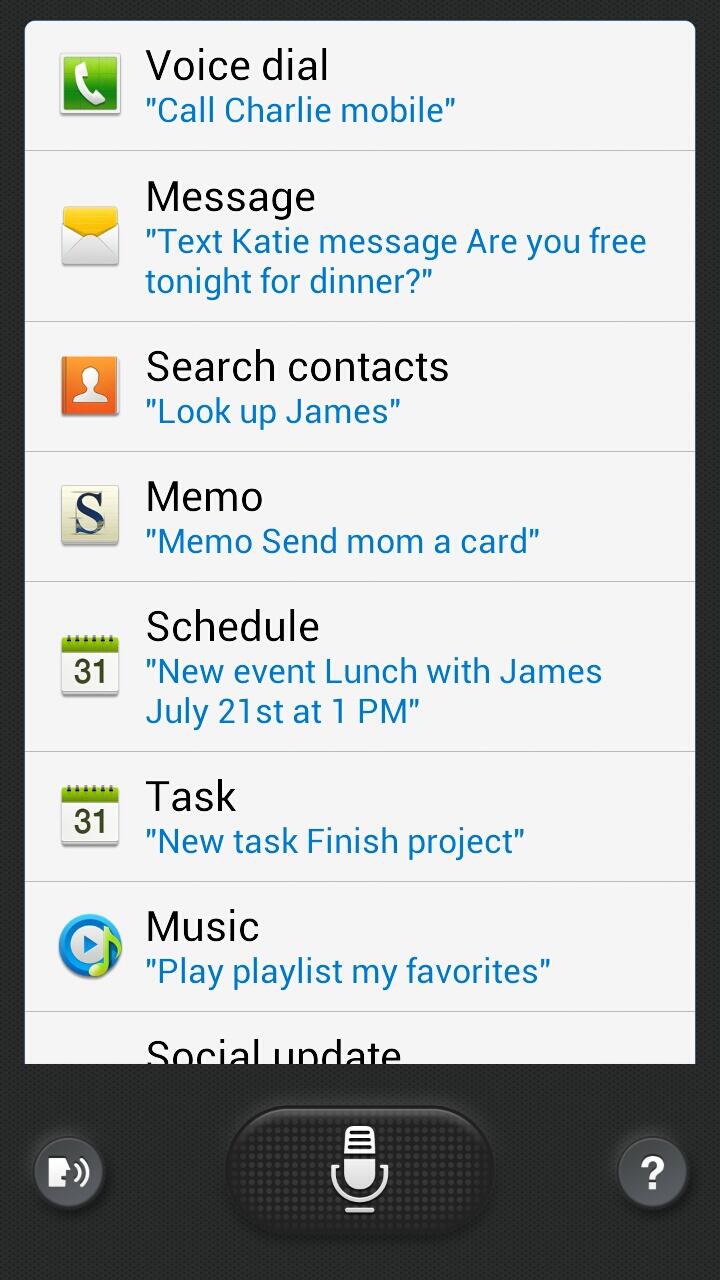Choose the Search contacts title
Viewport: 720px width, 1280px height.
click(297, 367)
